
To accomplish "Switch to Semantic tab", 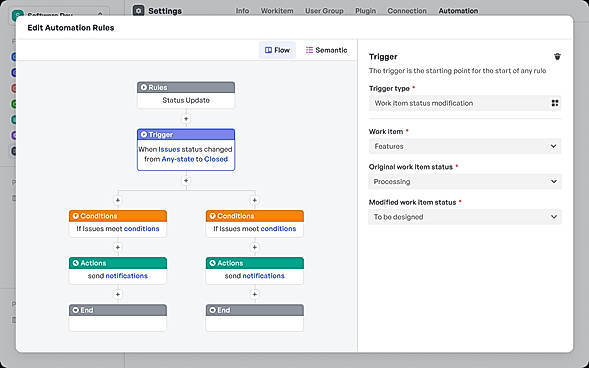I will 326,50.
